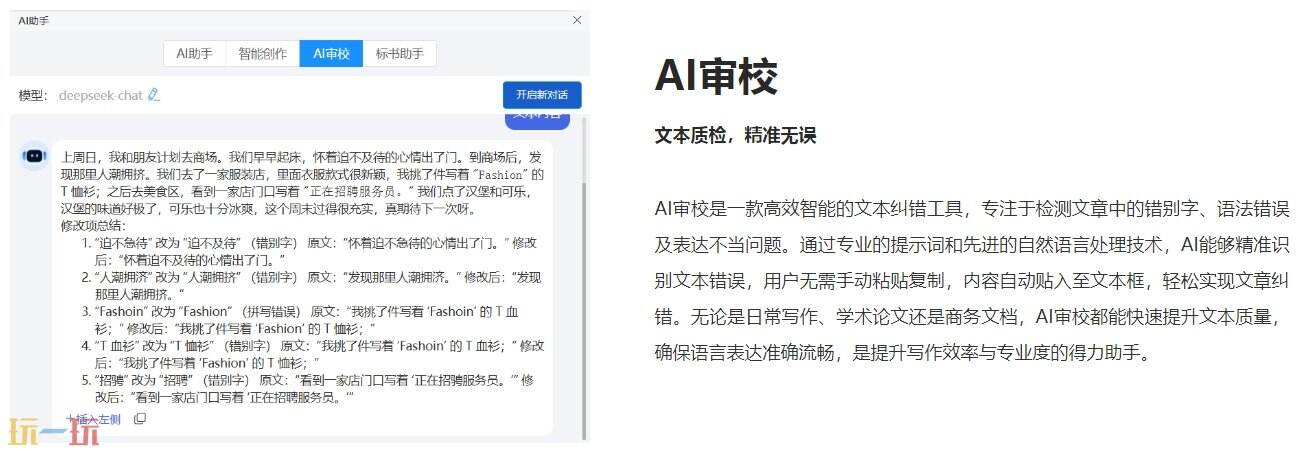Screen dimensions: 1307x451
Task: Copy the response with the copy icon
Action: point(140,419)
